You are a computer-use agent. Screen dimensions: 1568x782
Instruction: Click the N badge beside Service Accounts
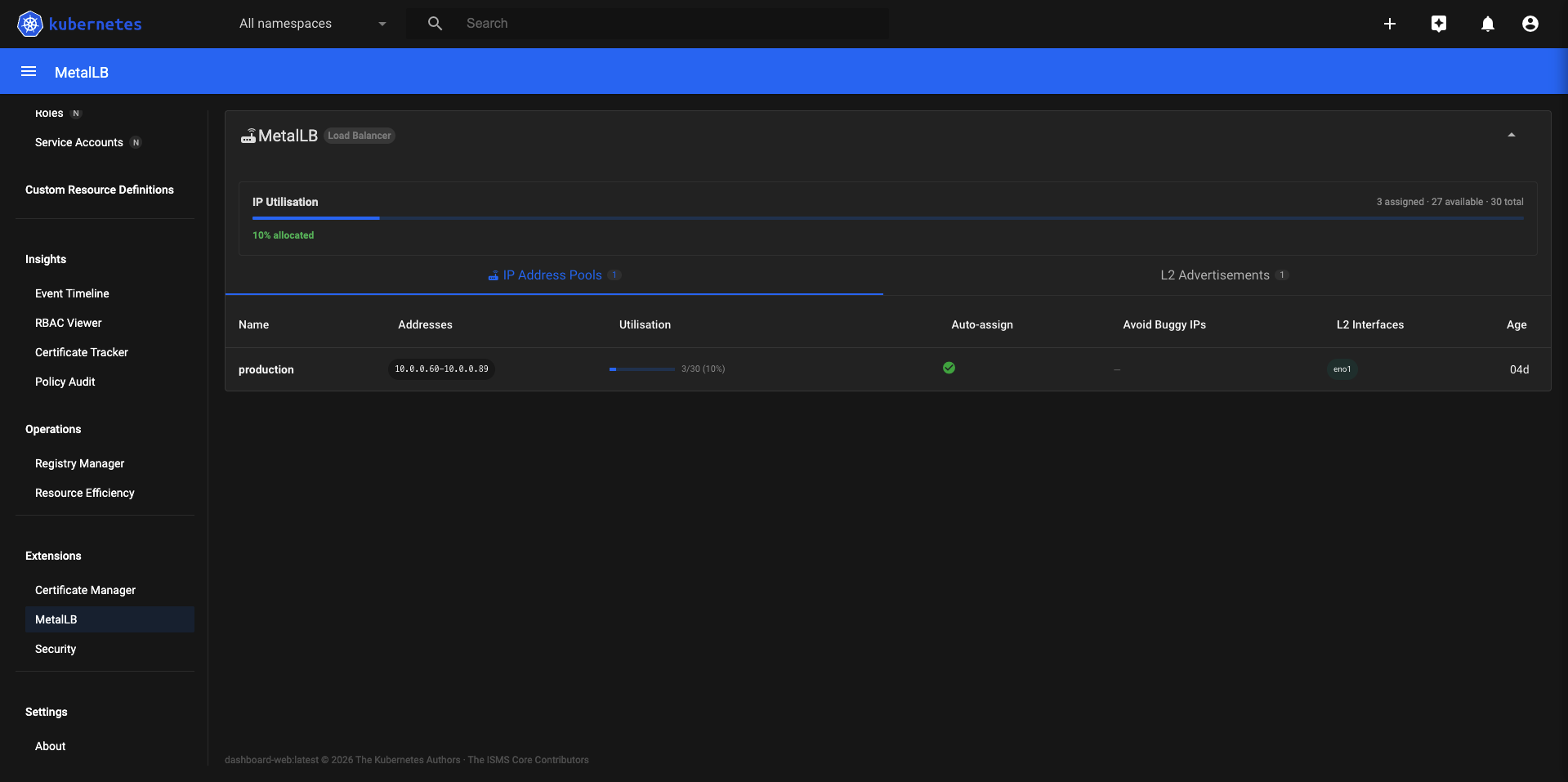[136, 142]
